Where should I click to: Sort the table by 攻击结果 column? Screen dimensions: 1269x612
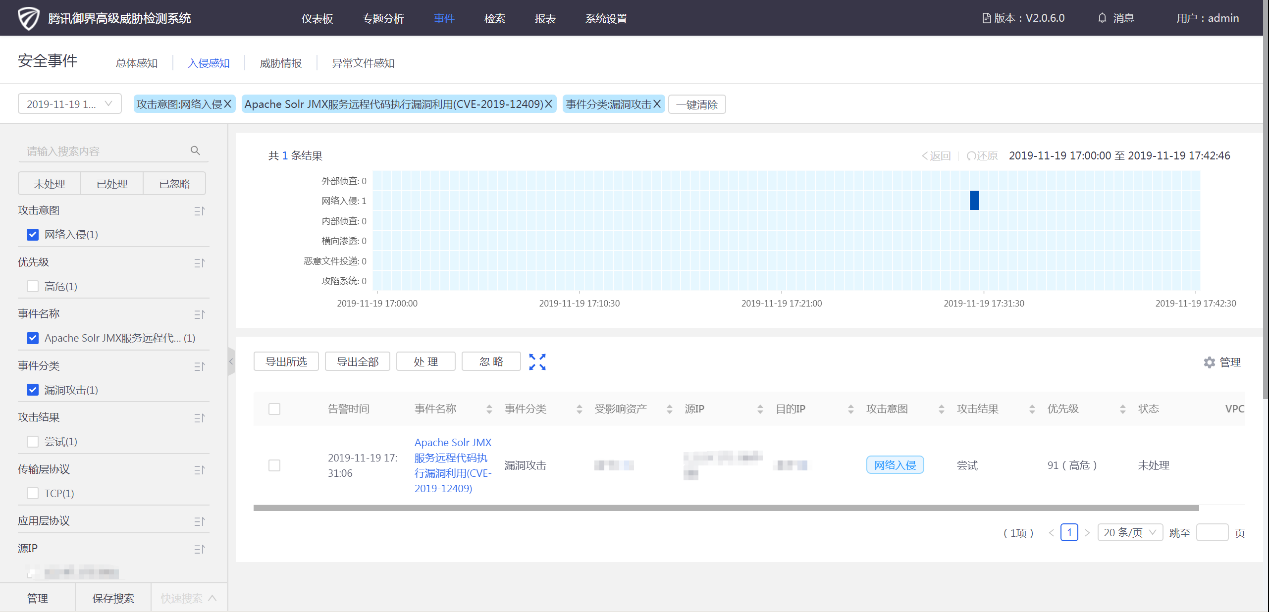pyautogui.click(x=1032, y=409)
